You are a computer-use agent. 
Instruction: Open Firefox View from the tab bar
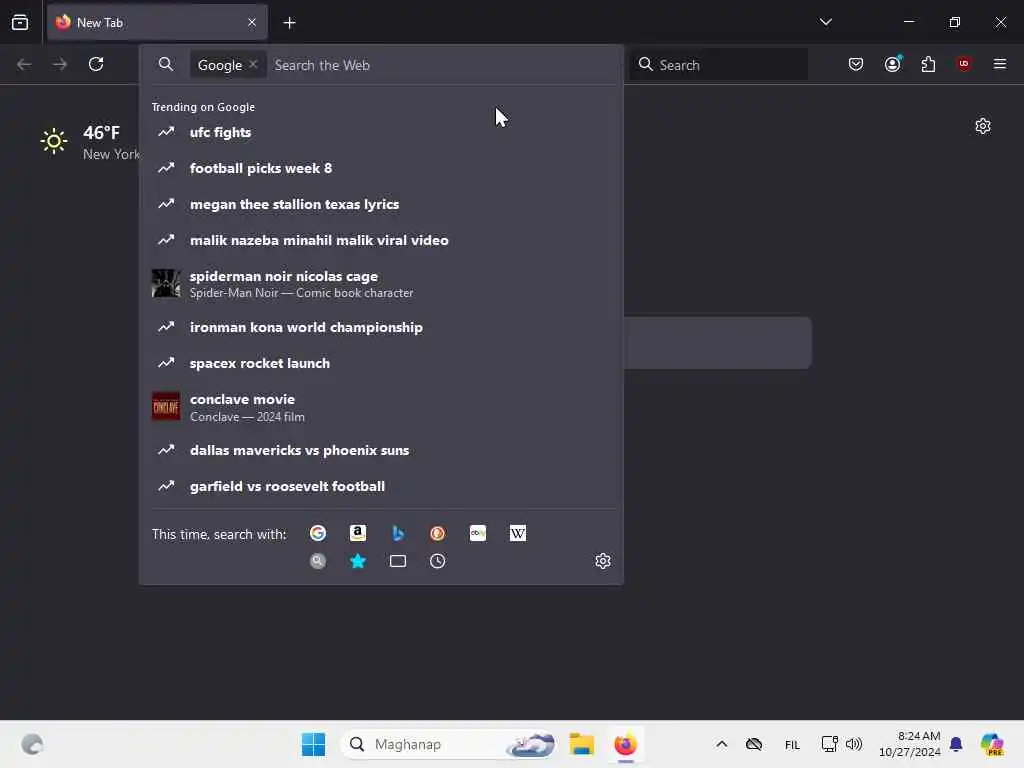click(20, 22)
